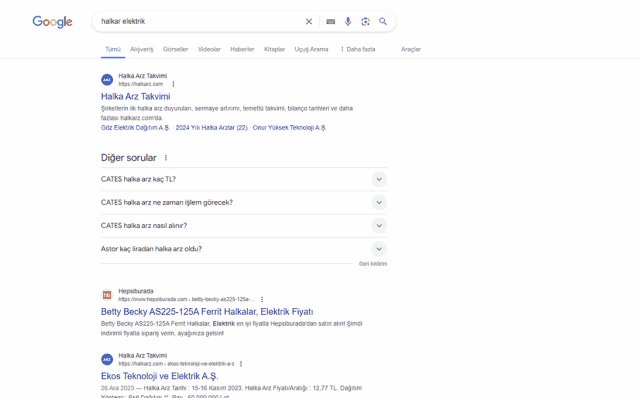Switch to Alışveriş tab

pos(142,49)
